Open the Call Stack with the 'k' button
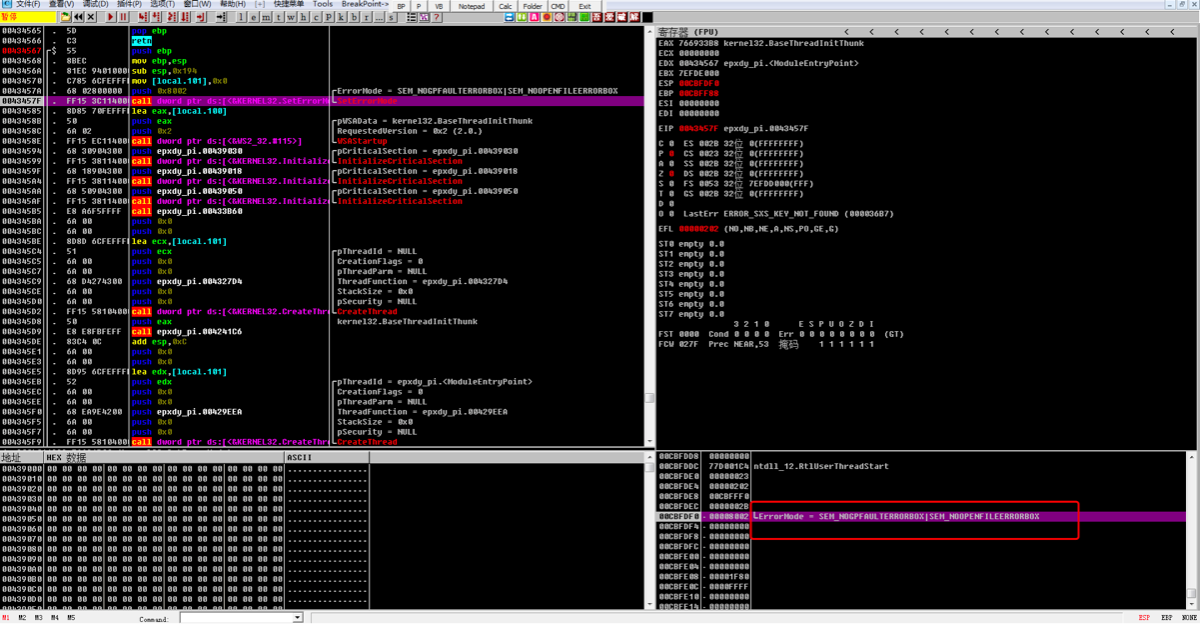 [x=341, y=17]
